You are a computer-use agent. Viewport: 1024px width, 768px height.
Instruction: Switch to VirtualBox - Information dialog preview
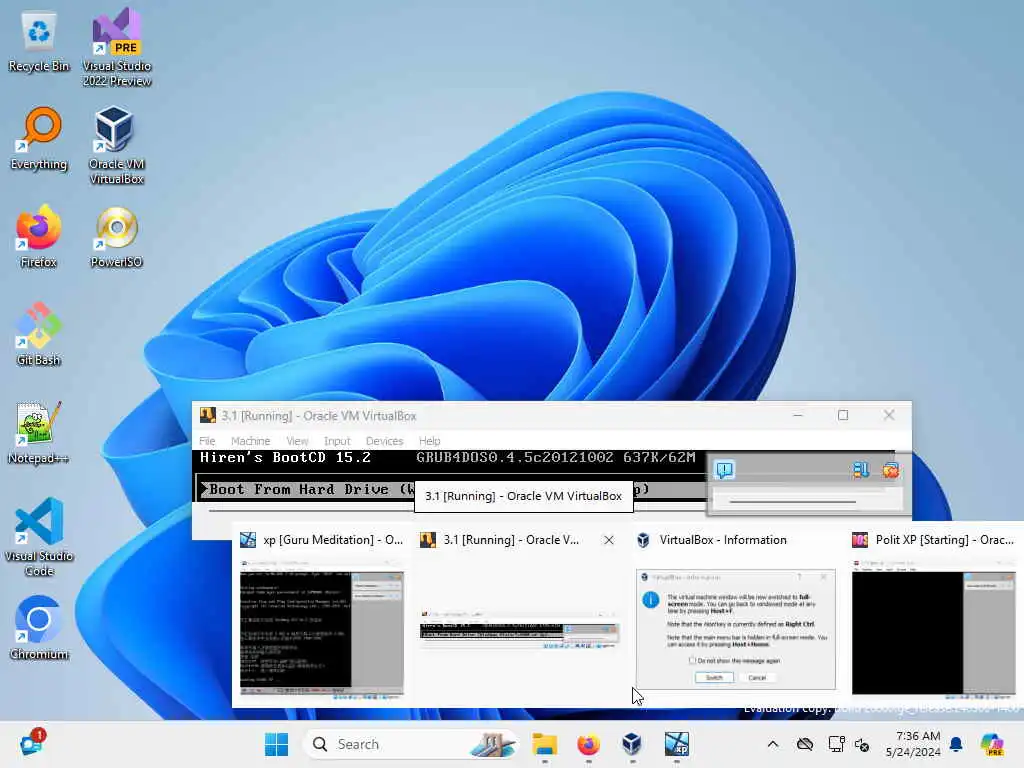click(x=735, y=614)
